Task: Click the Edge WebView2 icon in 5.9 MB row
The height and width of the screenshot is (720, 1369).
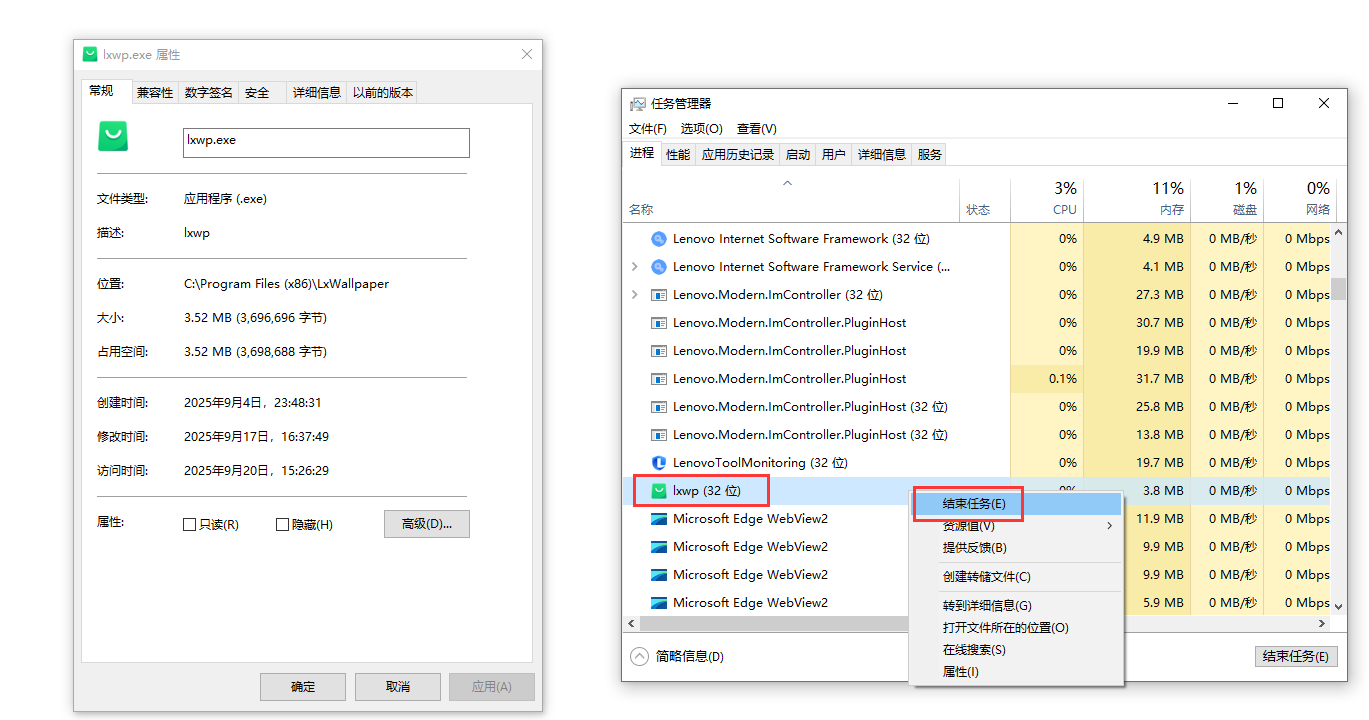Action: 659,603
